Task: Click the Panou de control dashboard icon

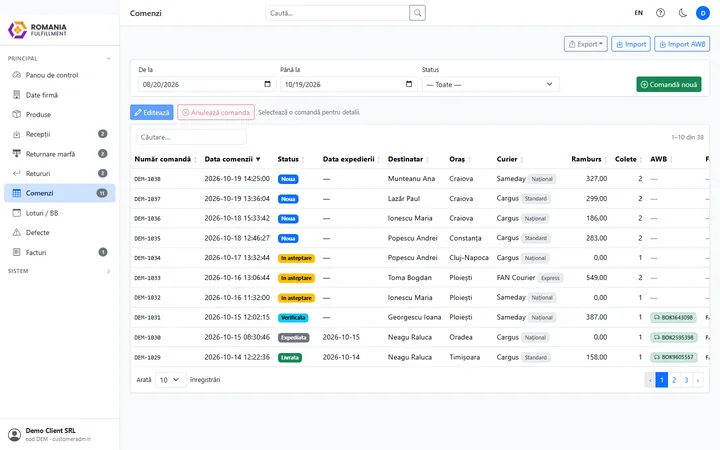Action: 17,75
